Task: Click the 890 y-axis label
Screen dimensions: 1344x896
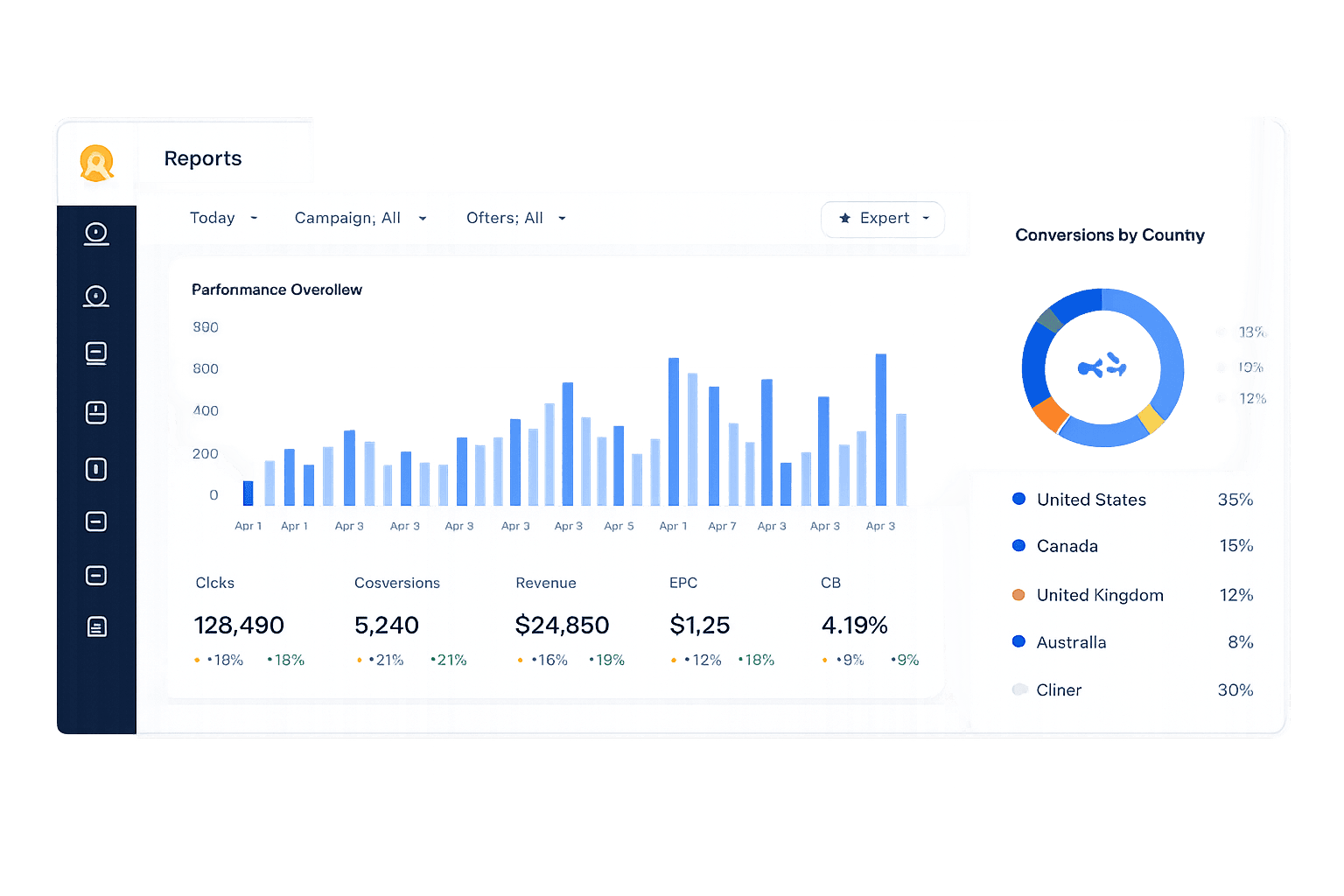Action: pos(206,327)
